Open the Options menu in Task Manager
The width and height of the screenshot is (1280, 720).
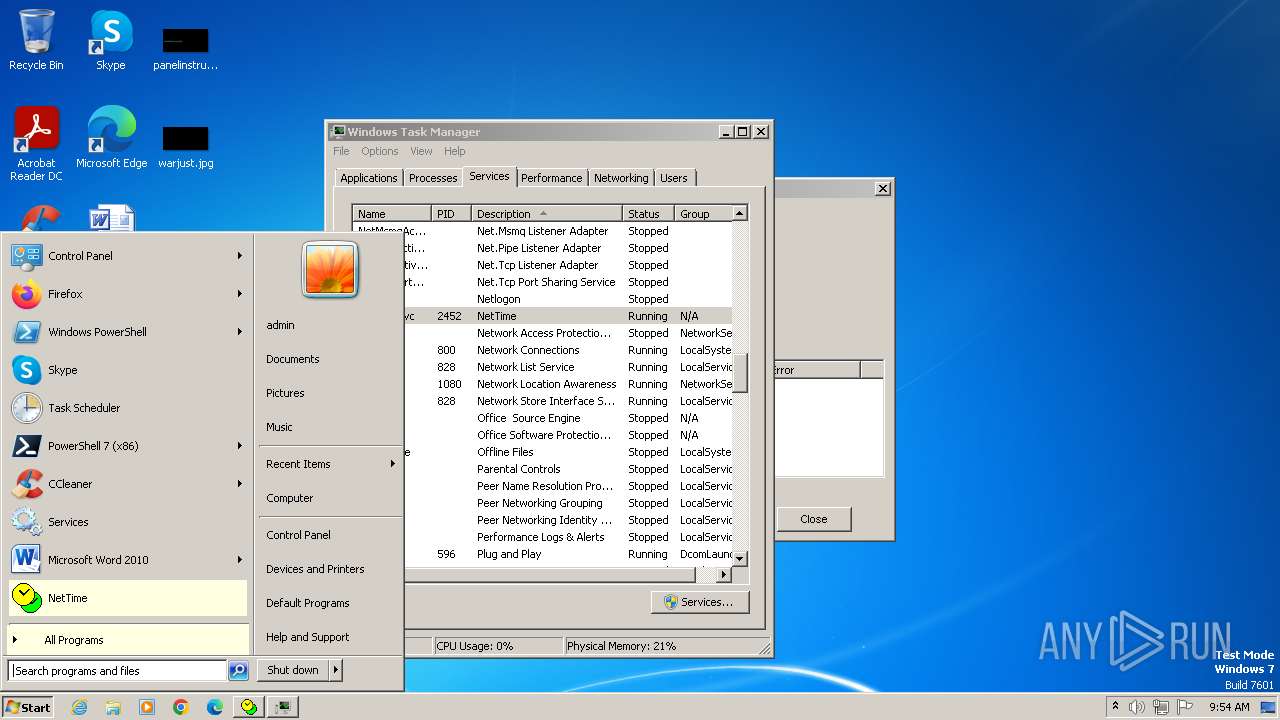[x=380, y=151]
